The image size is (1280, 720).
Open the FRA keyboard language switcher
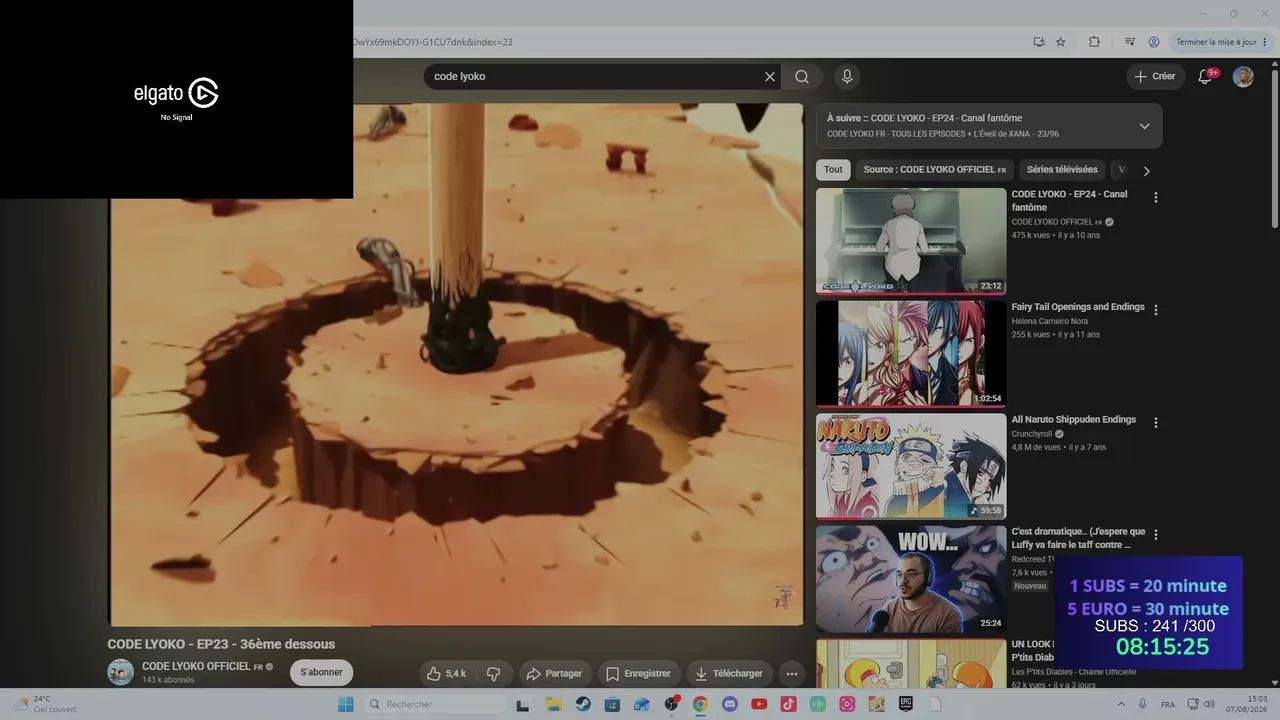[1168, 704]
